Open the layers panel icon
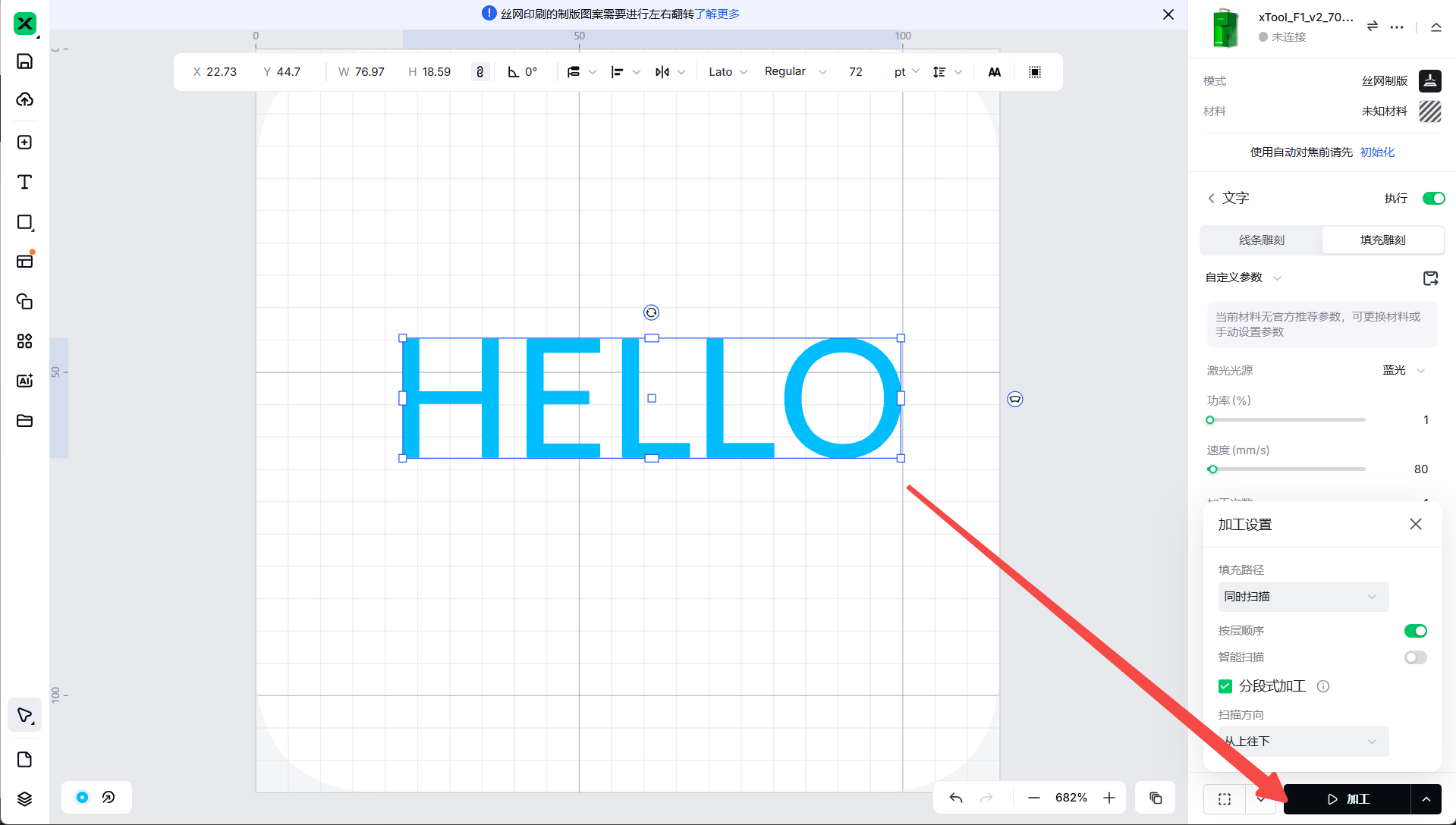 [x=24, y=798]
